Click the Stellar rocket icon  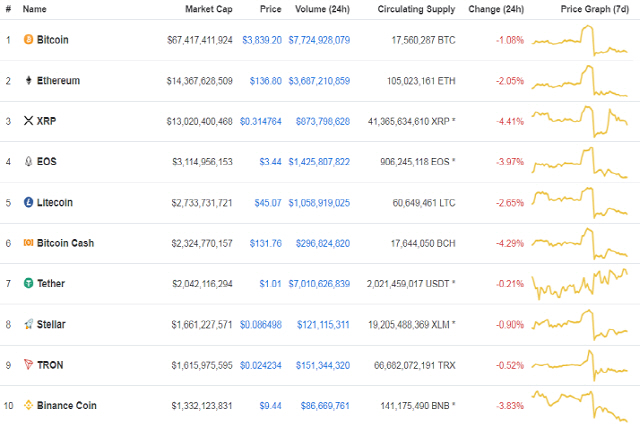pos(28,324)
